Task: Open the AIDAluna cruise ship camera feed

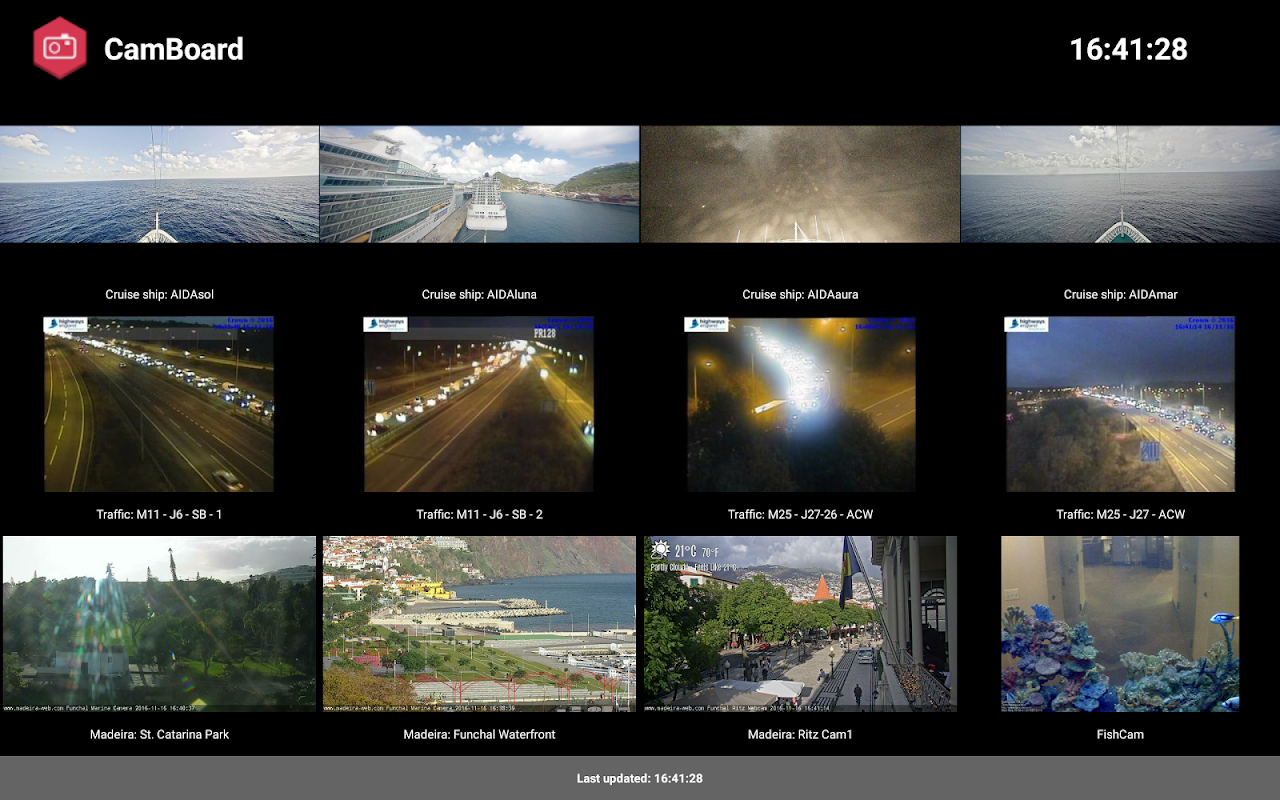Action: 479,184
